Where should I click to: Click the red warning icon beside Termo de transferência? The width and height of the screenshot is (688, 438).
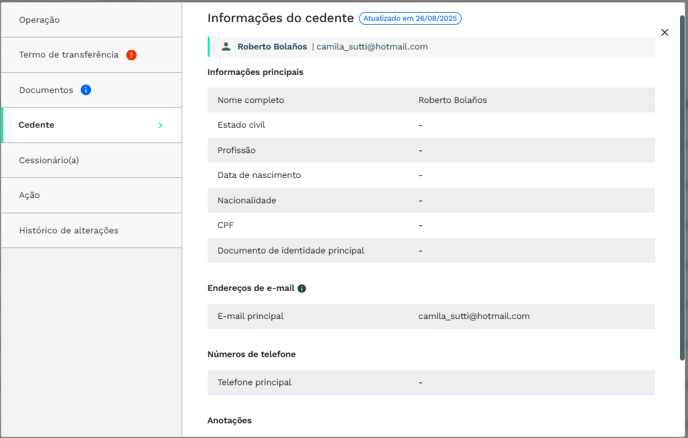coord(131,55)
